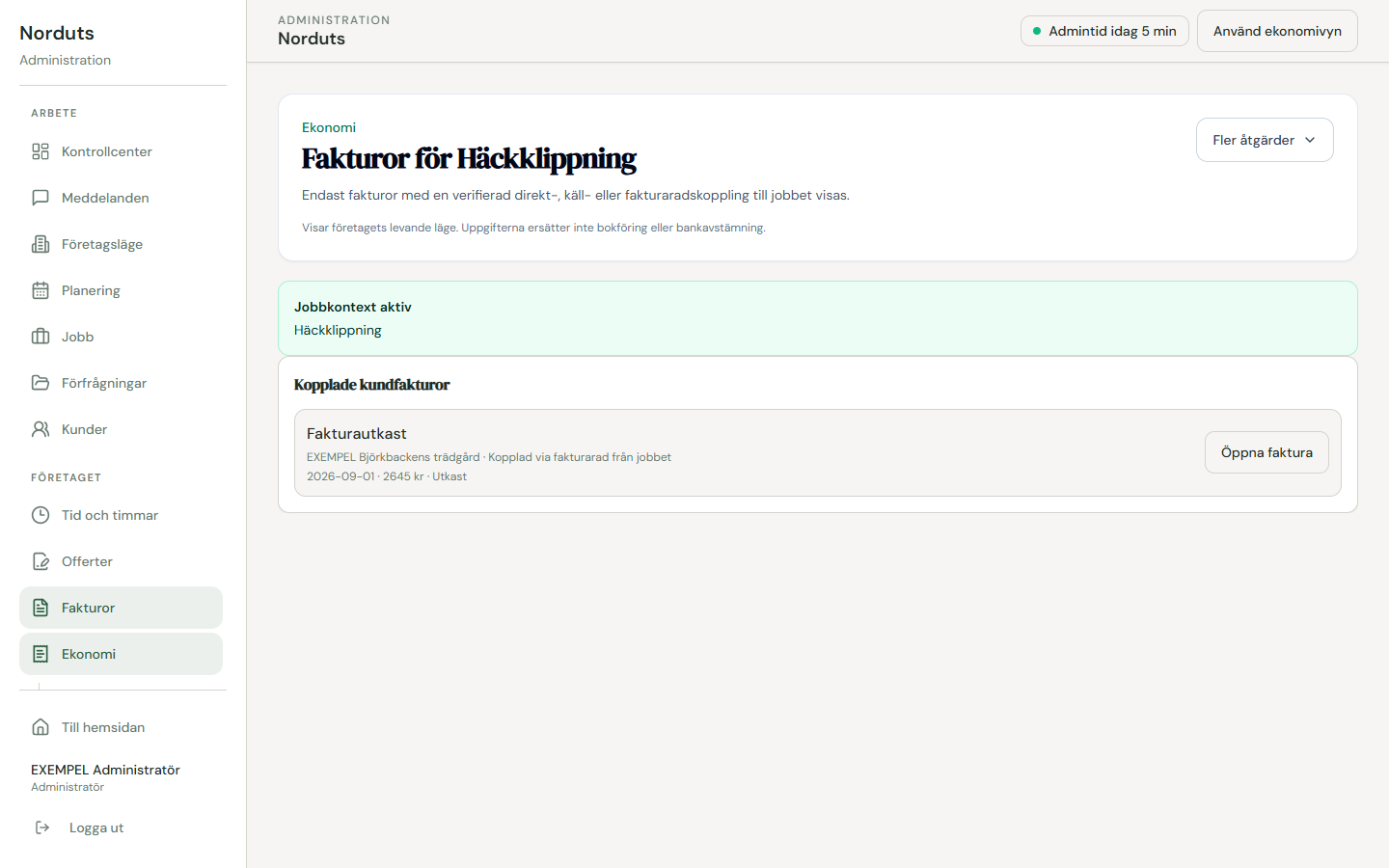Expand the Fler åtgärder dropdown

pyautogui.click(x=1265, y=140)
